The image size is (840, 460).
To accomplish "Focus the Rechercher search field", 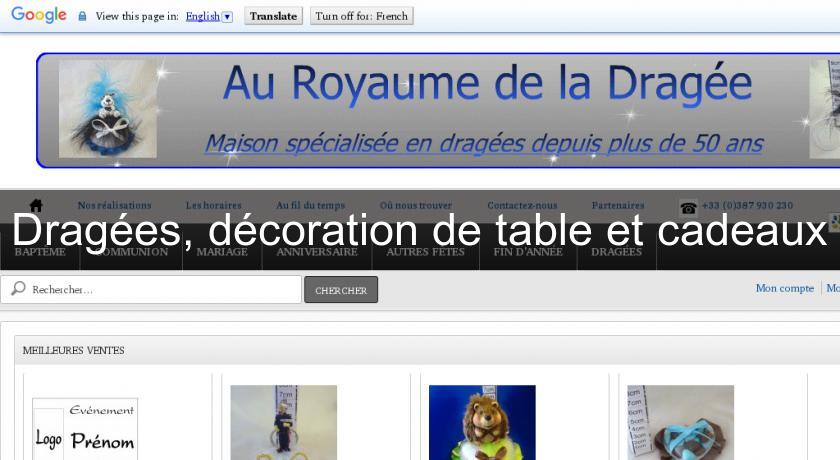I will [x=151, y=289].
